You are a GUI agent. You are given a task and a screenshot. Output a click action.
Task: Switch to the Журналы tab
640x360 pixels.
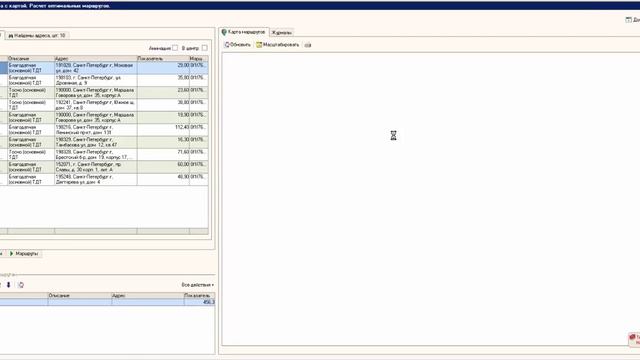tap(282, 32)
